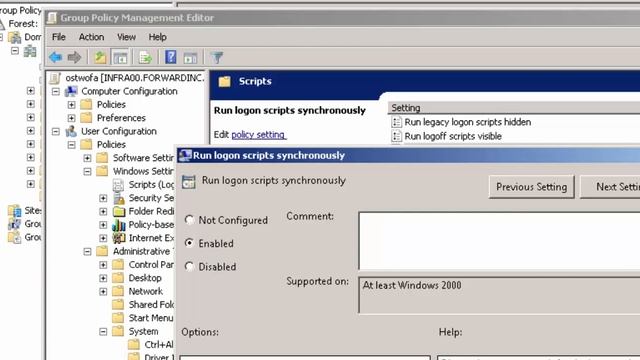The height and width of the screenshot is (360, 640).
Task: Click icon of Run legacy logon scripts hidden
Action: point(396,122)
